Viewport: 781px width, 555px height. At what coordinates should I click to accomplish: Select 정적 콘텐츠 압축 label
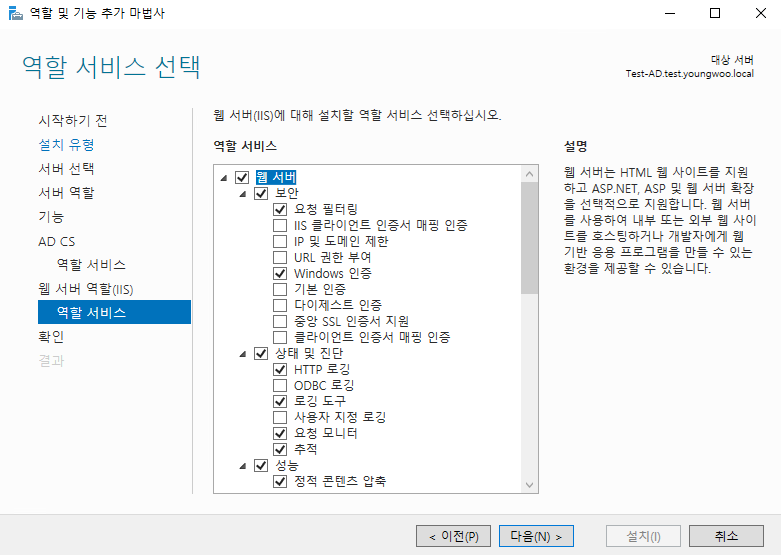[x=340, y=481]
